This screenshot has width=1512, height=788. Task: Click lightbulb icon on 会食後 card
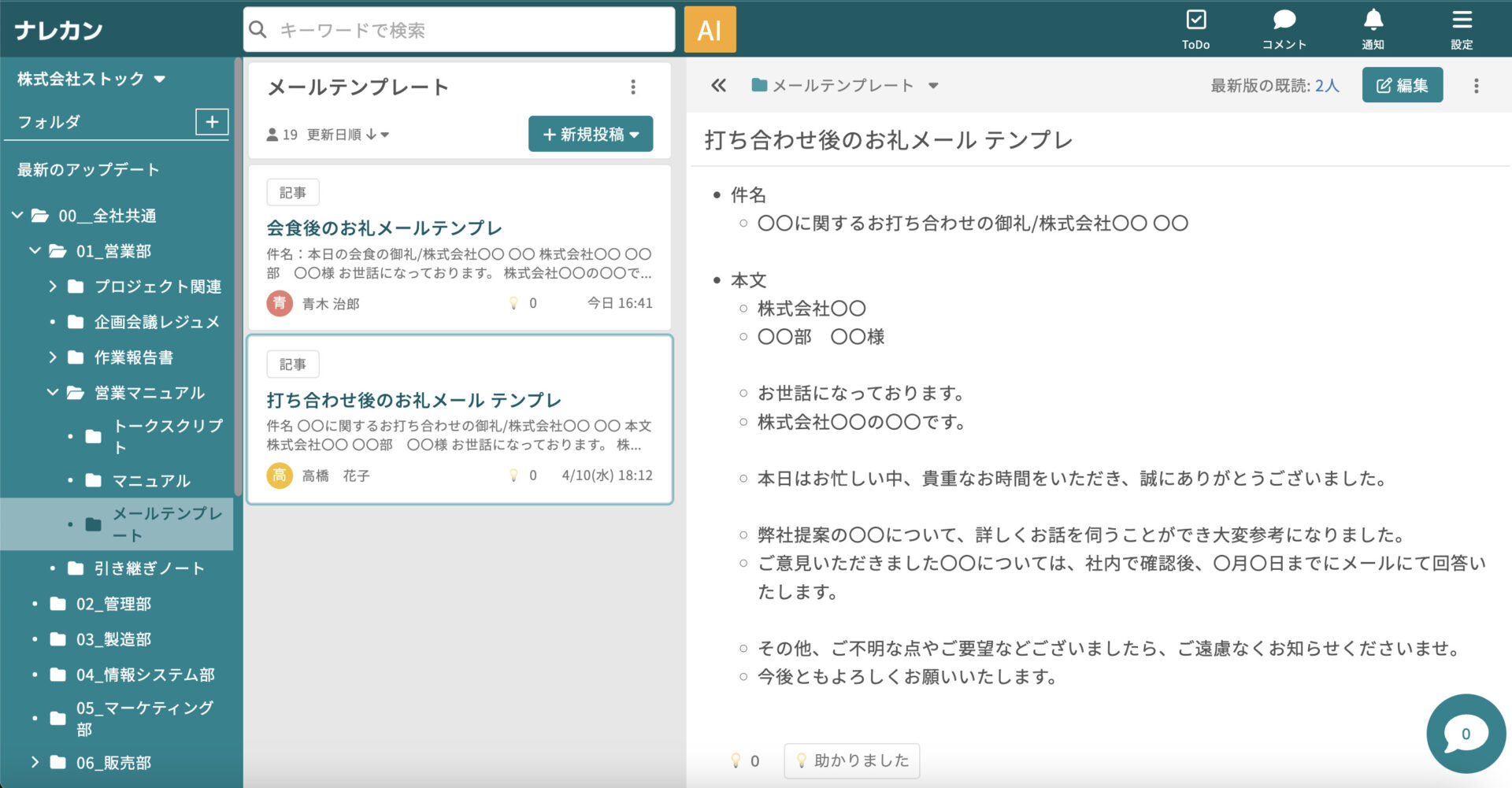[x=513, y=303]
